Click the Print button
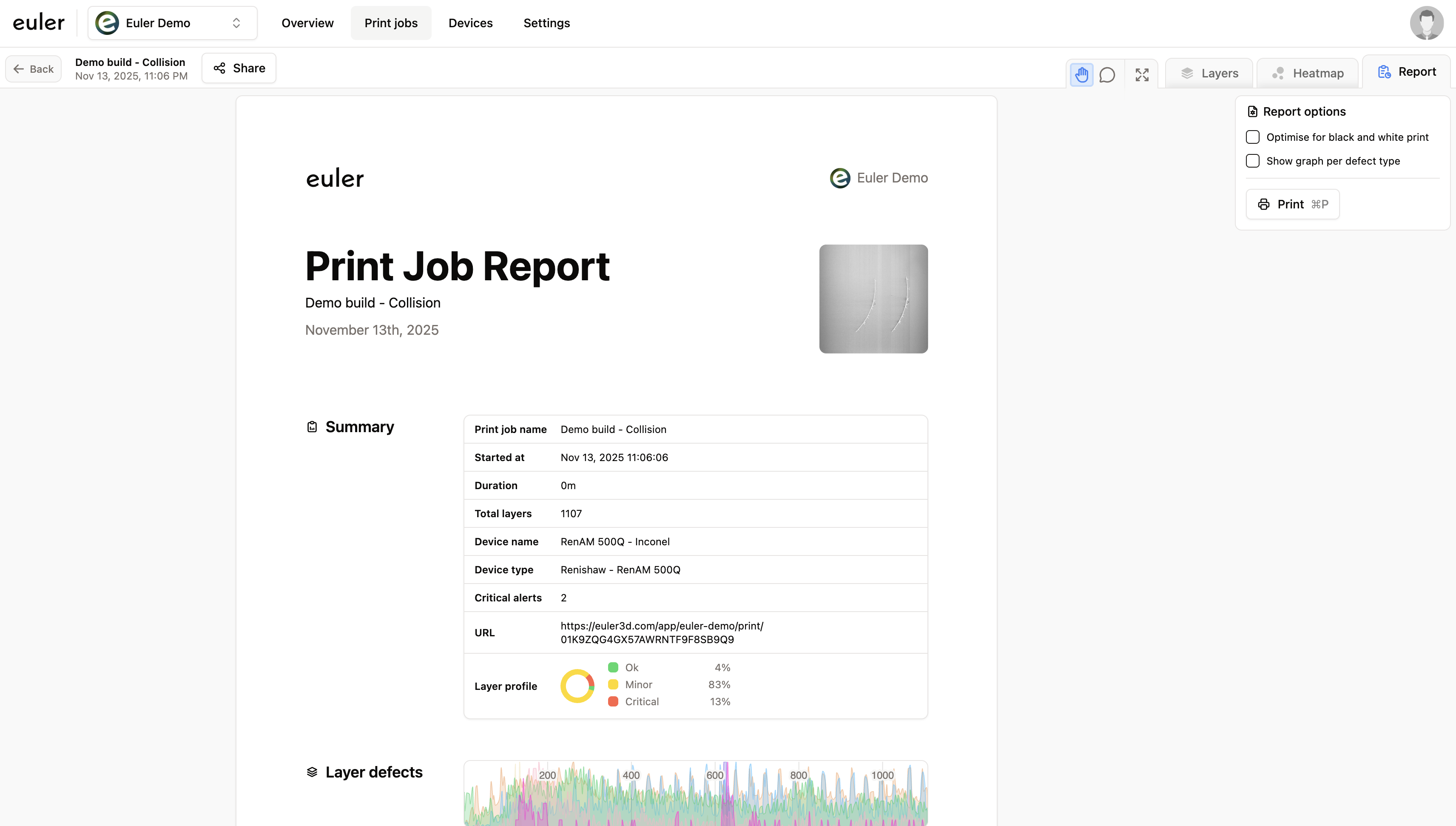 point(1292,204)
